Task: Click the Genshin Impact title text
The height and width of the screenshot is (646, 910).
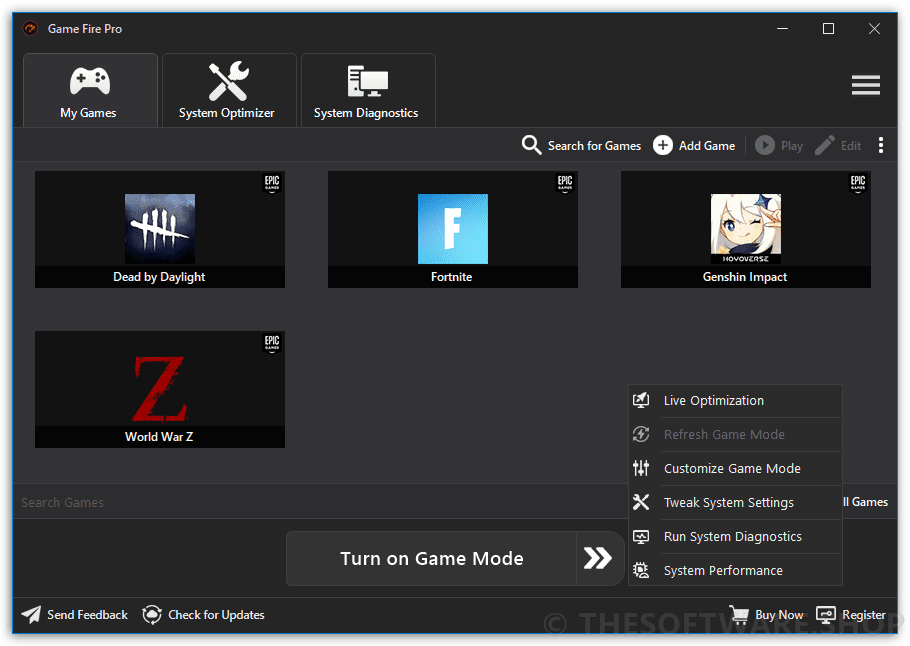Action: pos(745,277)
